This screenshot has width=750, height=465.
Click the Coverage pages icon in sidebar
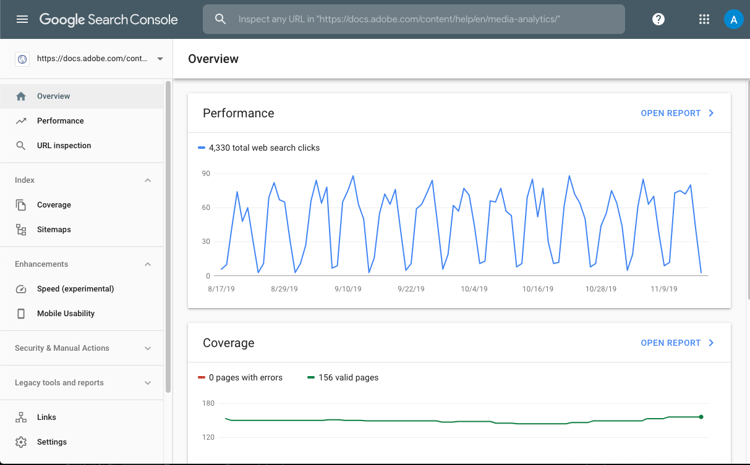pos(21,205)
